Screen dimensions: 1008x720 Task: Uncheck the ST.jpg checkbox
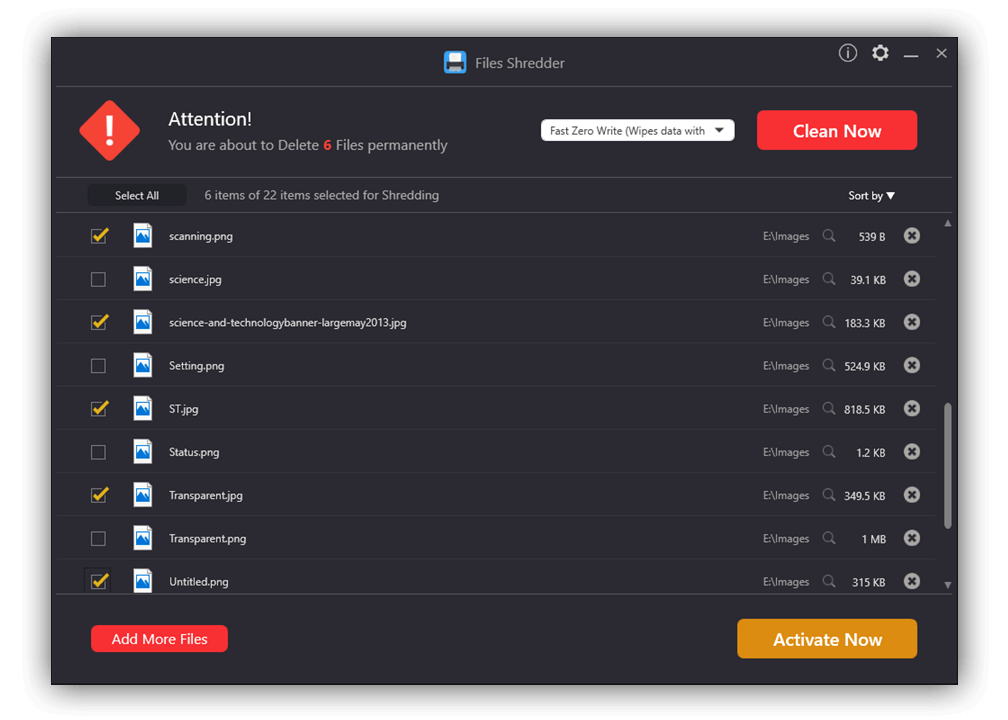(98, 408)
